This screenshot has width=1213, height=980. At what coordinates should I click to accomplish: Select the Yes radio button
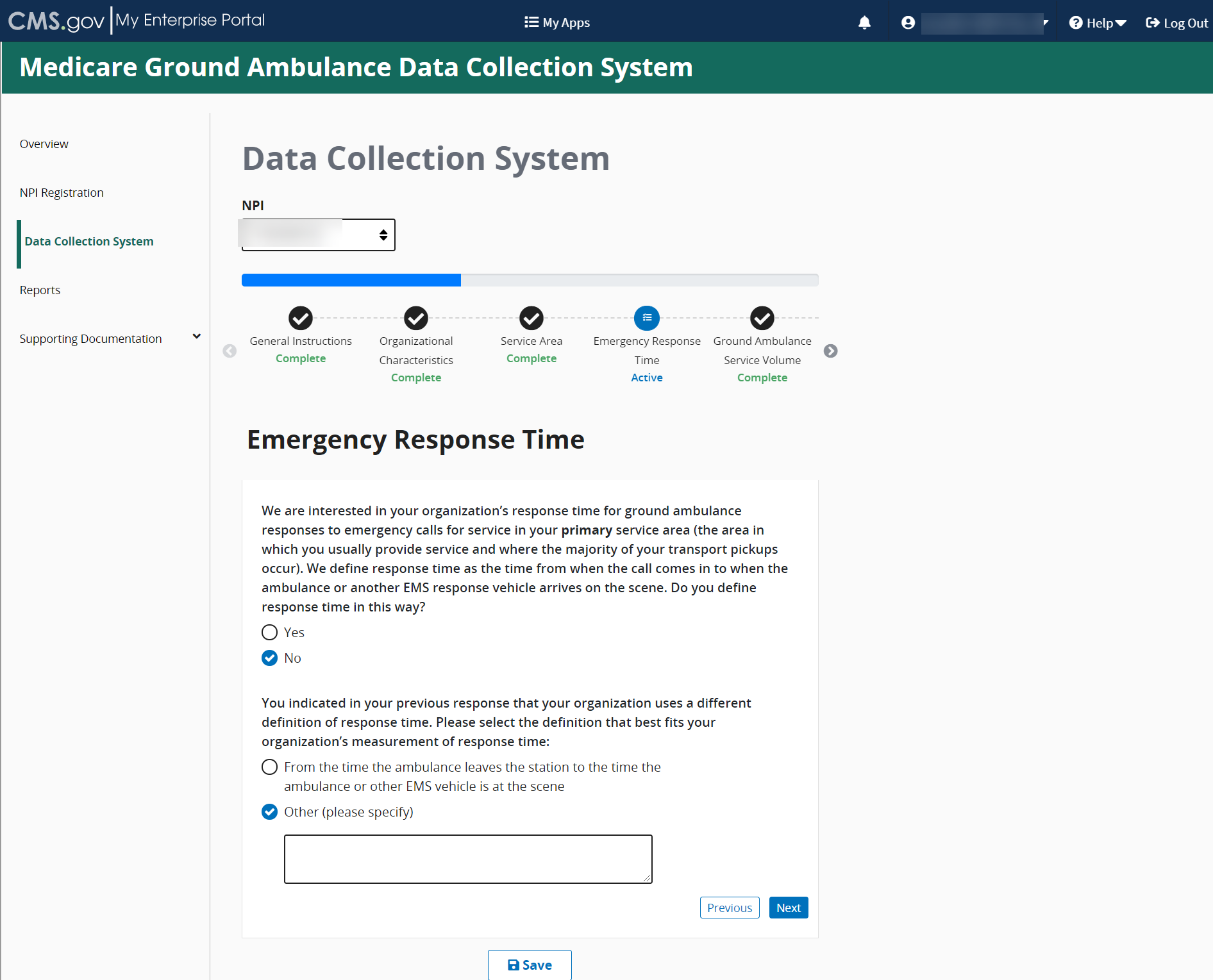click(x=270, y=633)
